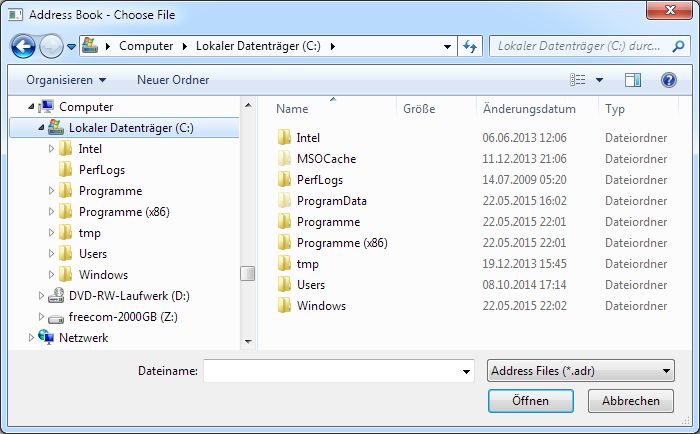The height and width of the screenshot is (434, 700).
Task: Expand the Users tree folder
Action: tap(51, 254)
